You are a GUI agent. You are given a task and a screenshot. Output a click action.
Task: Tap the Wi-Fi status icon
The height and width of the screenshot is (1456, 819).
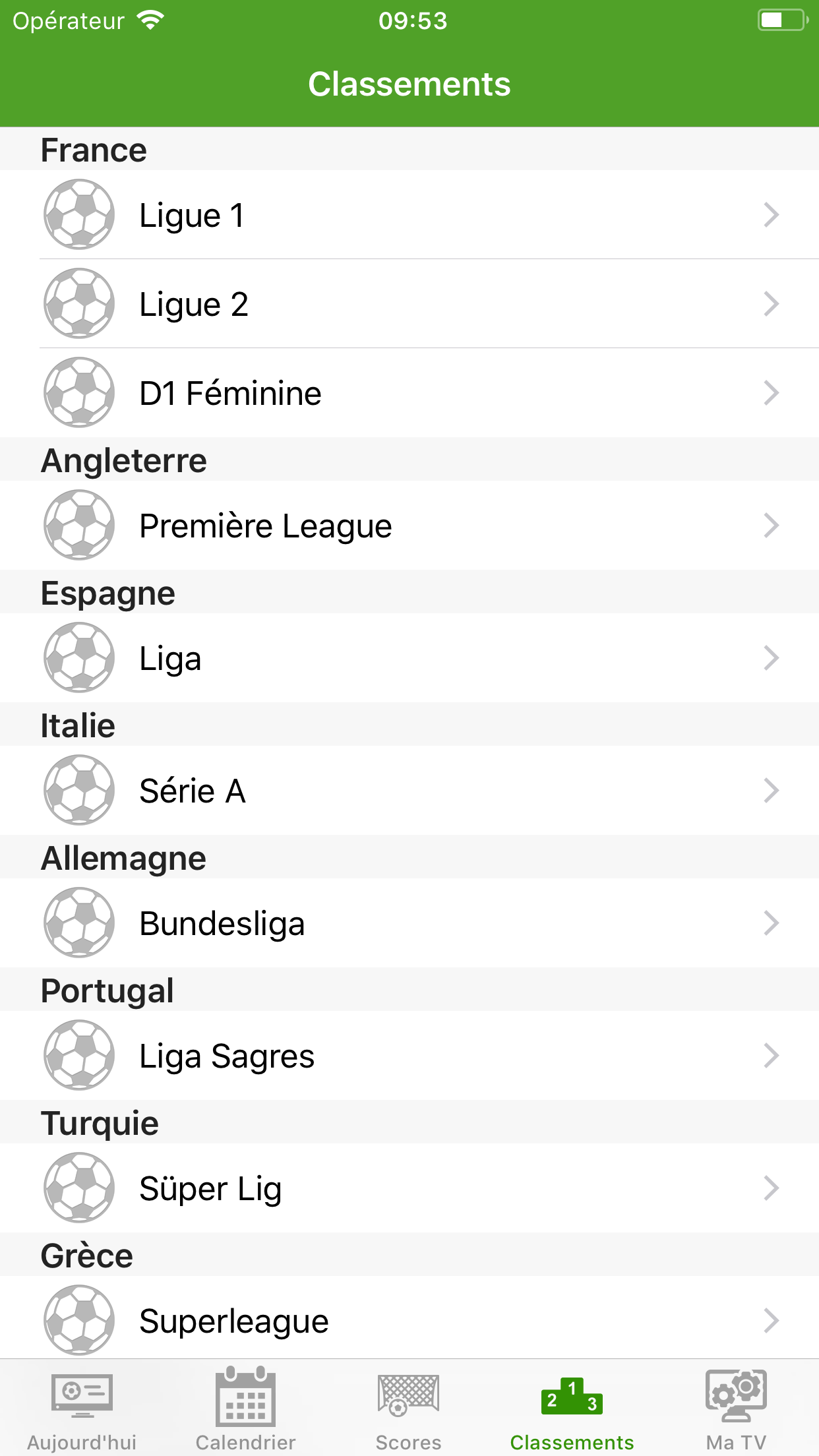tap(150, 21)
